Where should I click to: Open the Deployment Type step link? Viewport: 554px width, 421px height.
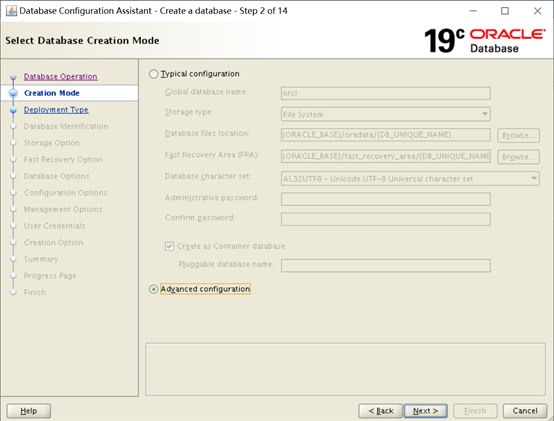pos(56,110)
